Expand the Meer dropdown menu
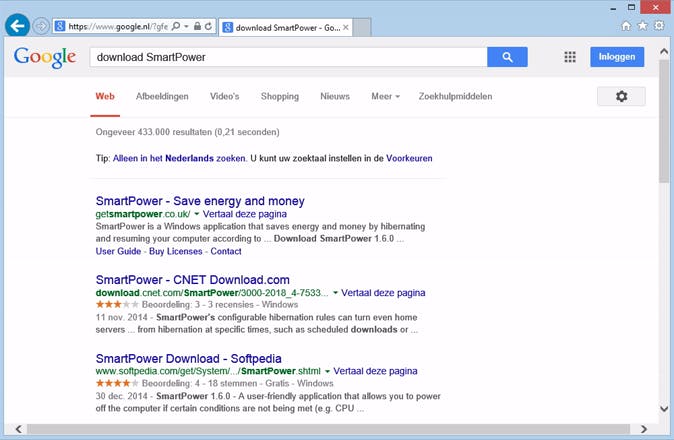 (x=386, y=96)
